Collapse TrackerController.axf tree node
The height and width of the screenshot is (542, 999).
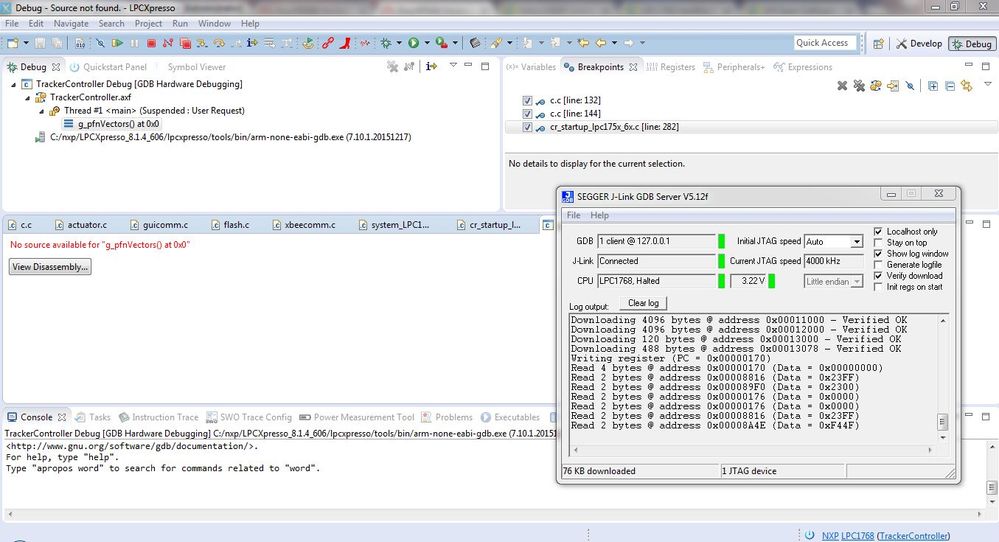pyautogui.click(x=27, y=97)
